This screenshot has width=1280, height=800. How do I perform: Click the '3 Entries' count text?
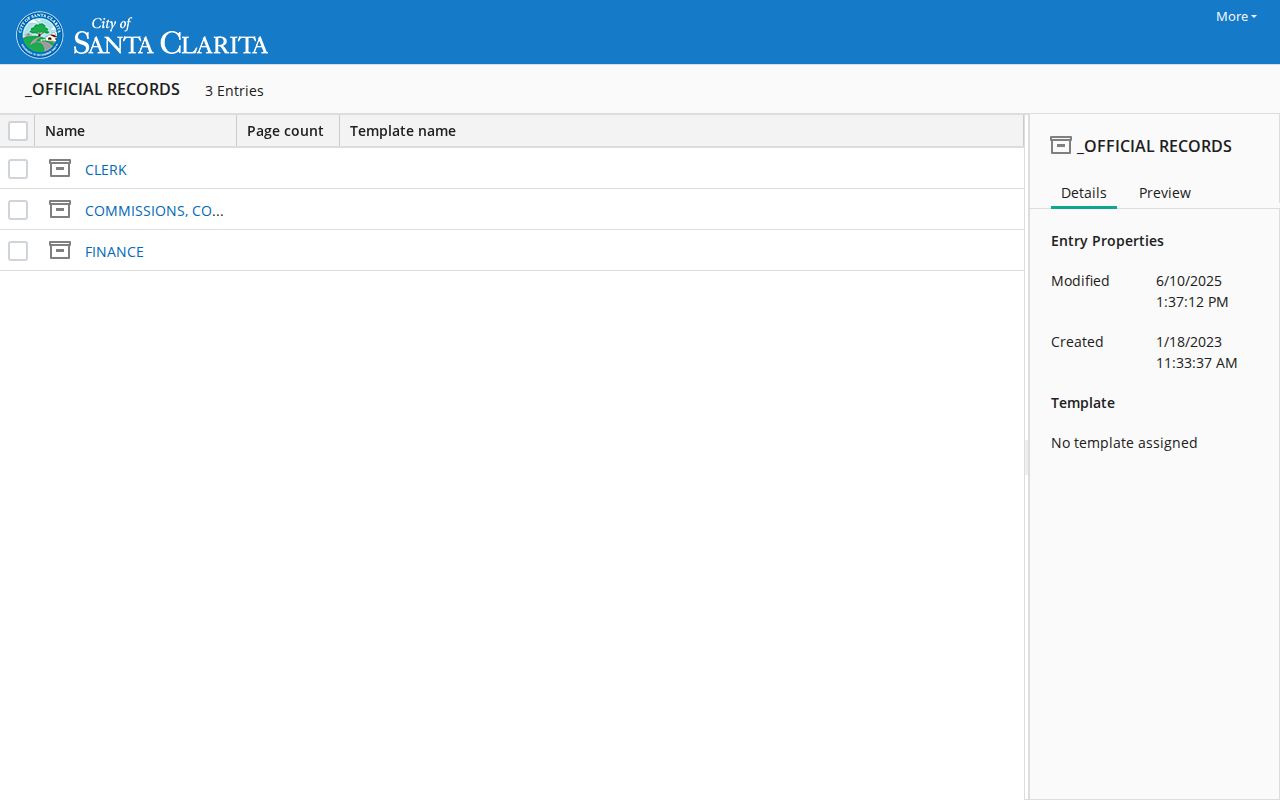point(234,91)
